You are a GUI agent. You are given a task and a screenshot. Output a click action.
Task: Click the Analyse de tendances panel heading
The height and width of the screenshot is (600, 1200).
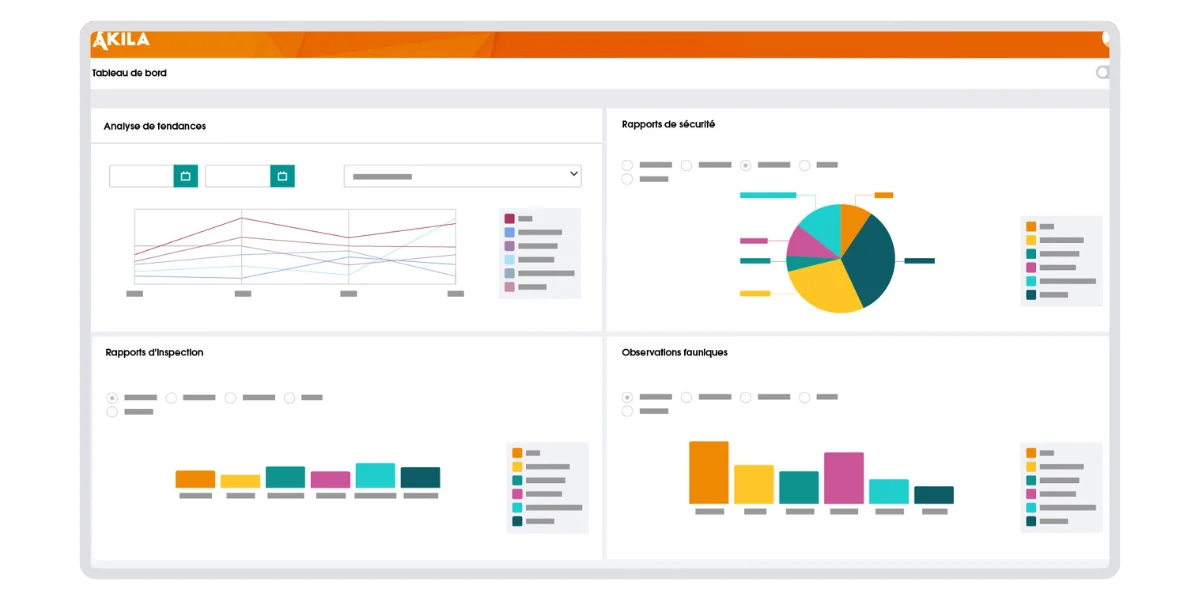[x=155, y=126]
